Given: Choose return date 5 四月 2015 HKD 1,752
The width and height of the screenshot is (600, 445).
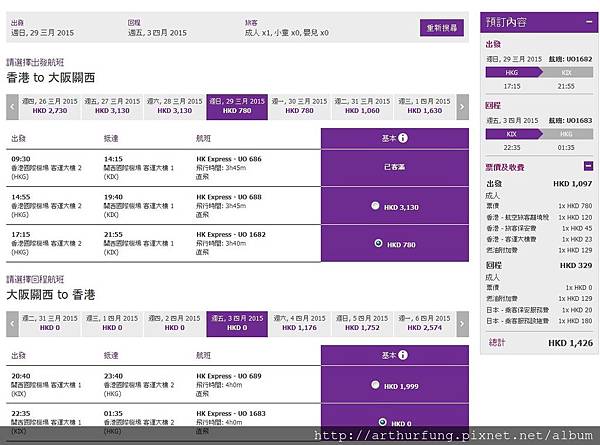Looking at the screenshot, I should click(x=362, y=324).
